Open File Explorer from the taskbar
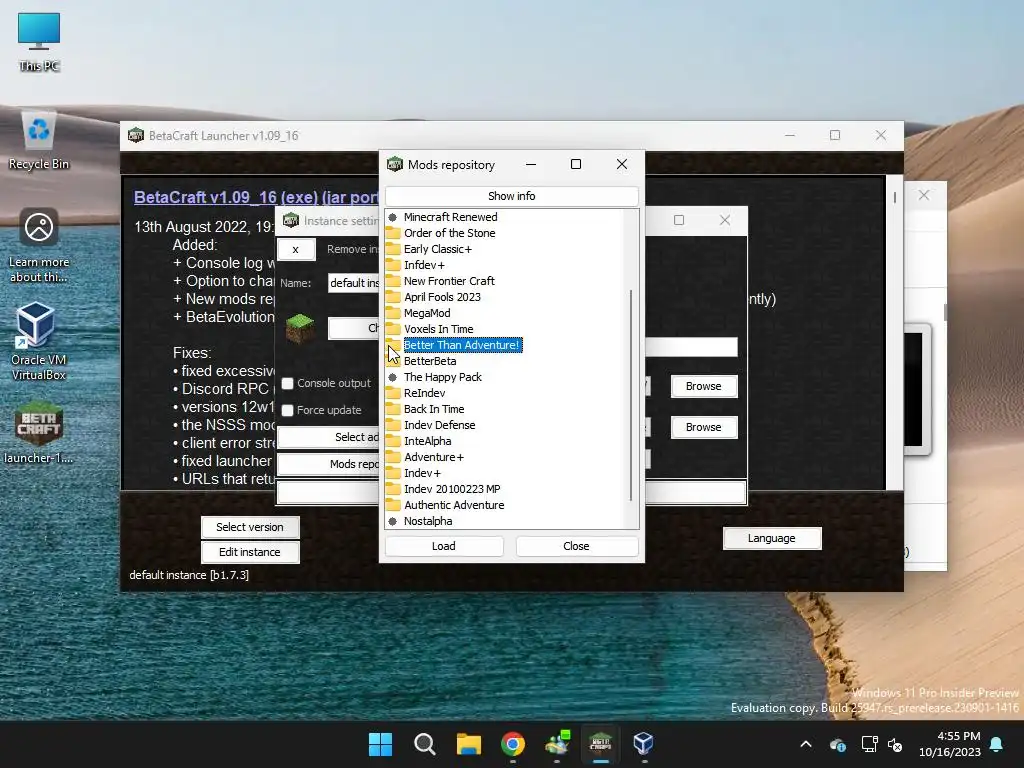 [x=468, y=744]
